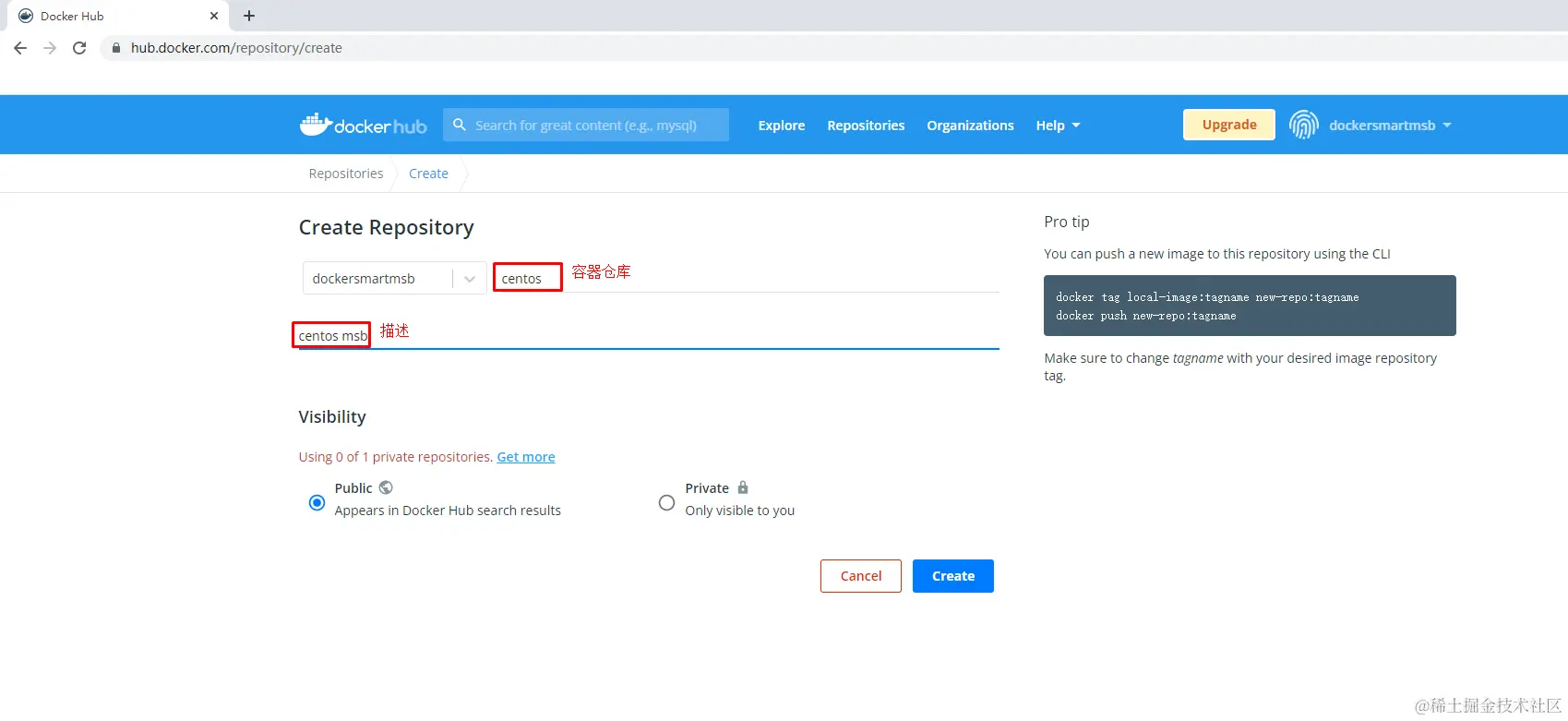Go to Repositories in the navigation bar
The image size is (1568, 721).
(866, 126)
